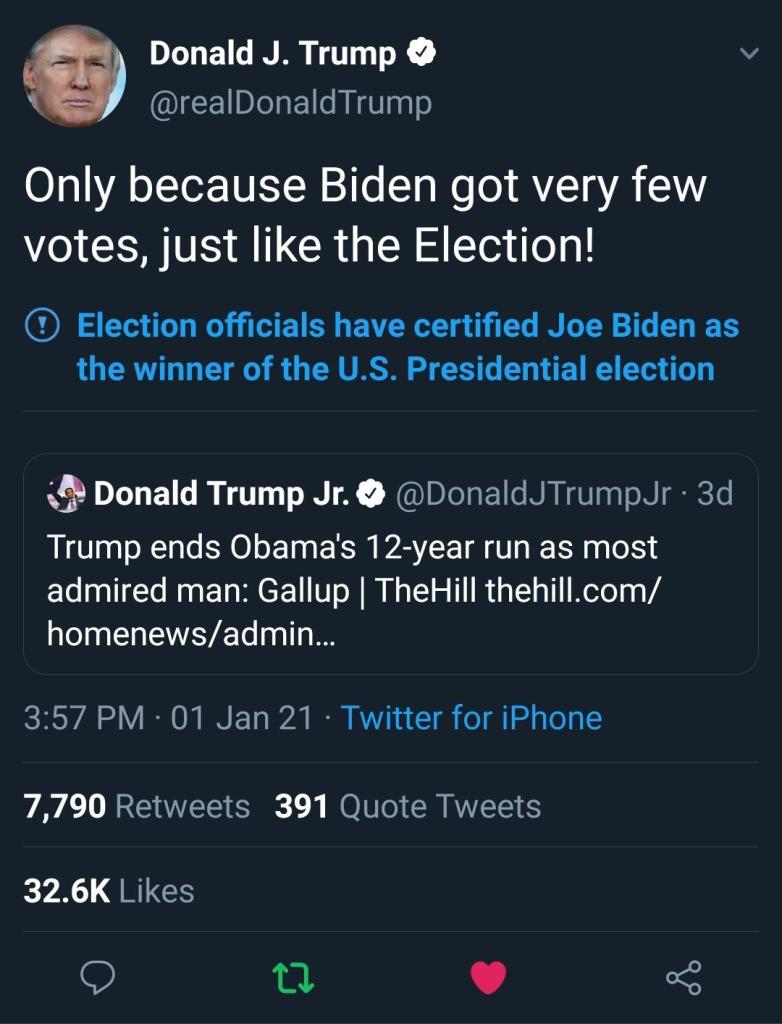View the 32.6K Likes list
Viewport: 782px width, 1024px height.
coord(109,891)
